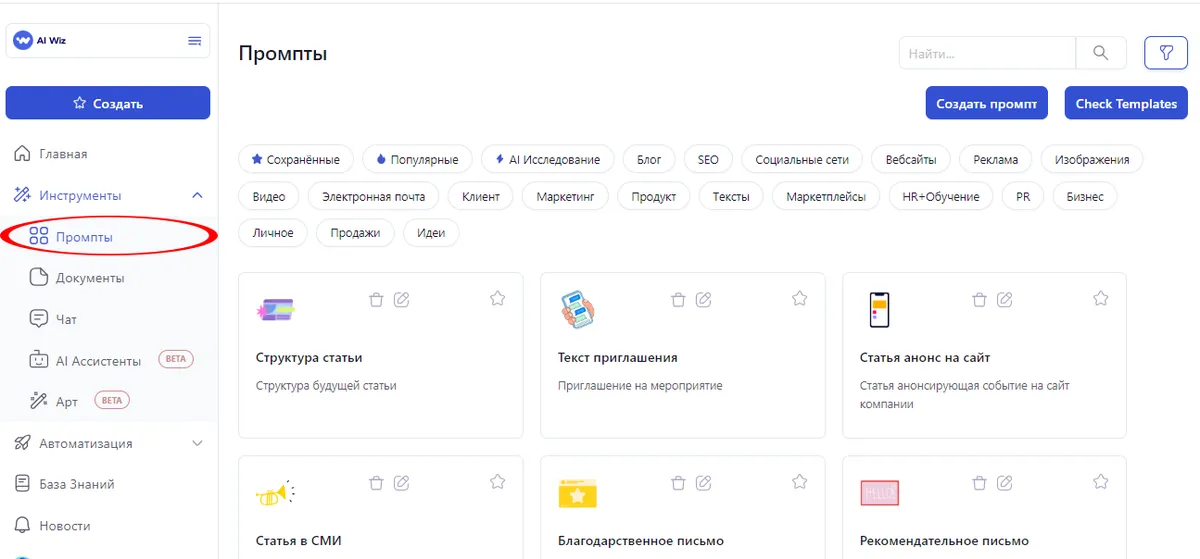This screenshot has width=1200, height=559.
Task: Delete the Благодарственное письмо prompt
Action: [678, 483]
